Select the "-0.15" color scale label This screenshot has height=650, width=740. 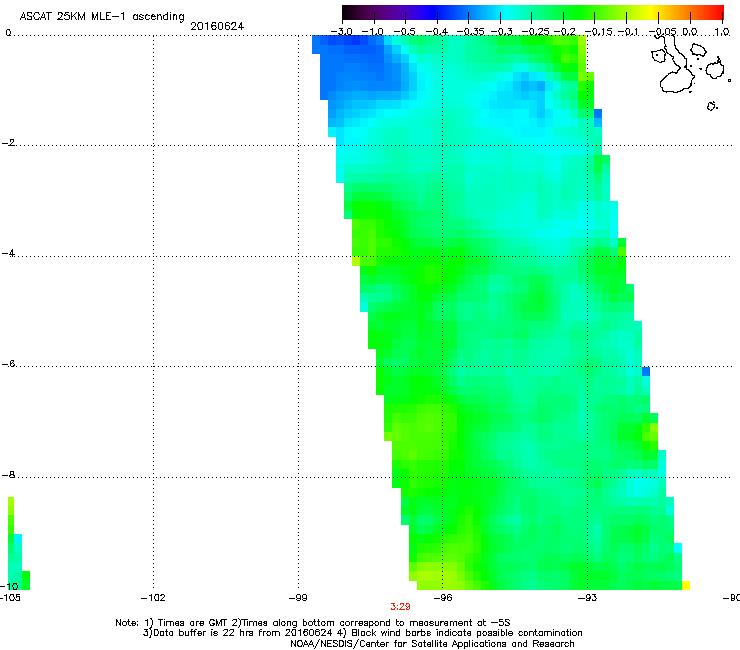coord(599,32)
